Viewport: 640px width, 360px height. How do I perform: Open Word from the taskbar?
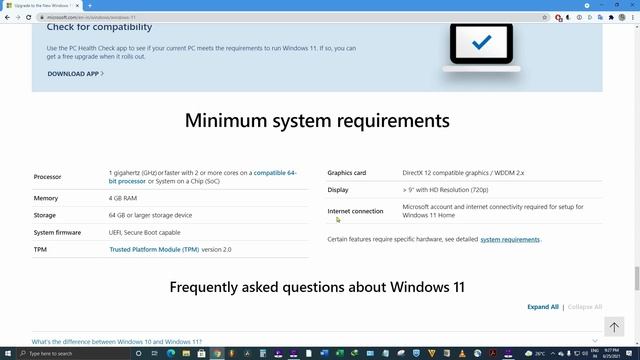324,353
